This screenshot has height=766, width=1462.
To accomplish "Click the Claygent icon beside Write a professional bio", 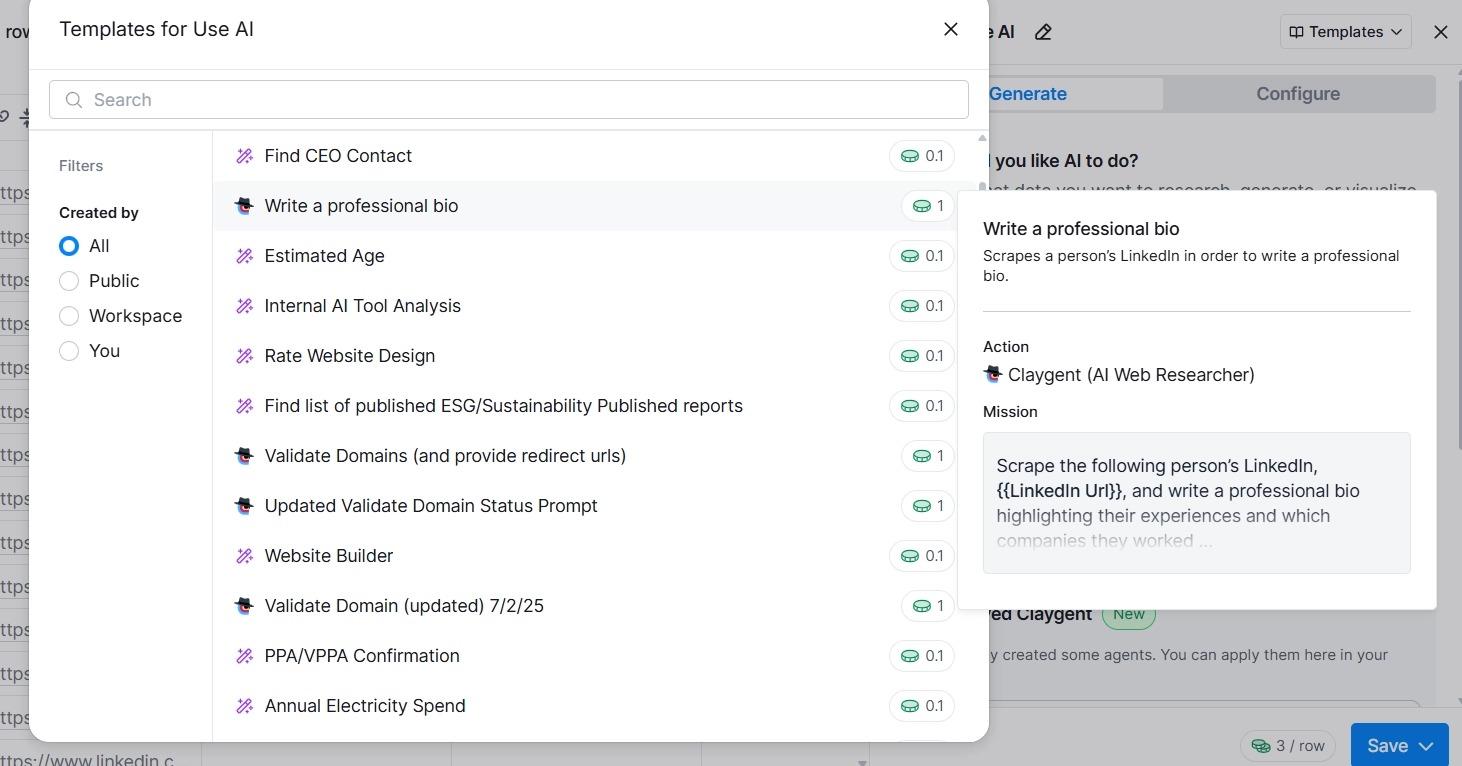I will click(244, 206).
